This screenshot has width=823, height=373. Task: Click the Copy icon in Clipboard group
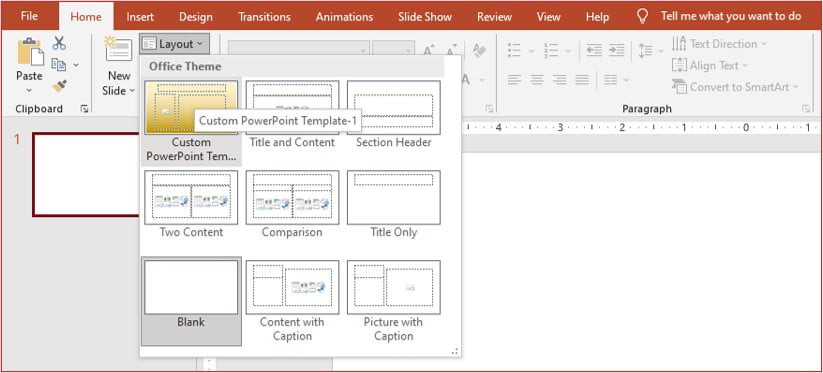pos(58,65)
